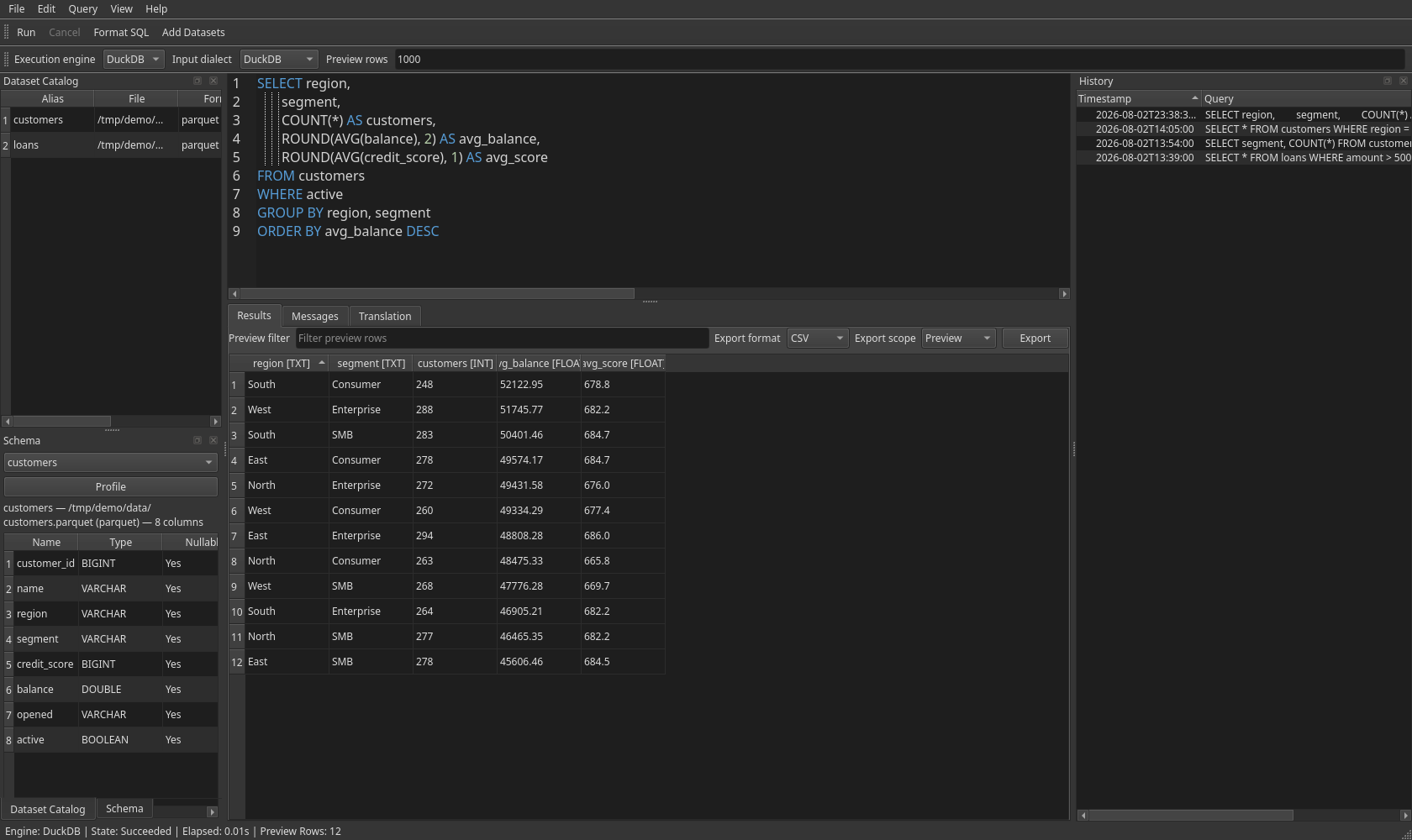Switch to the Translation tab

tap(385, 316)
